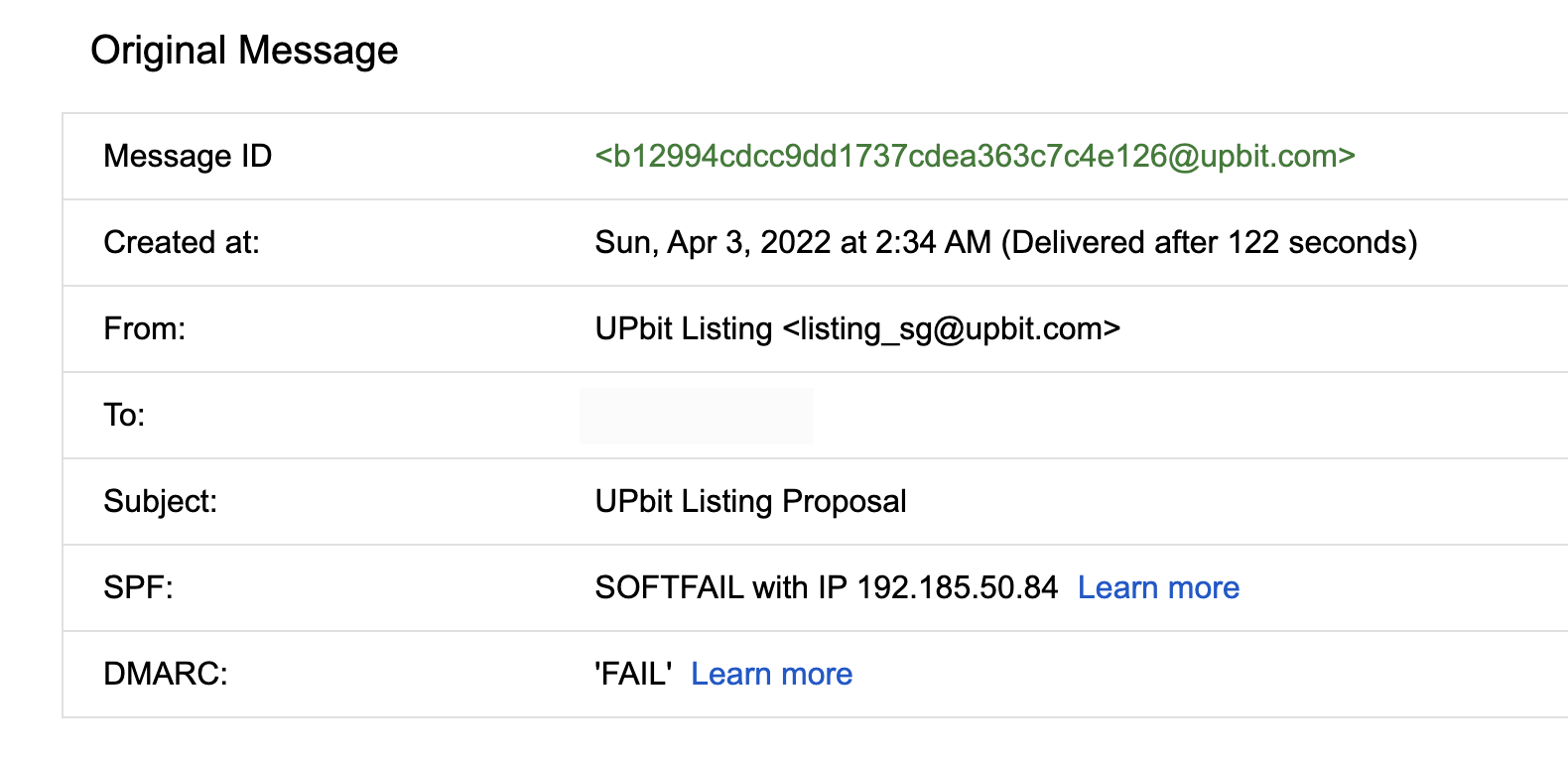The width and height of the screenshot is (1568, 758).
Task: Click the 'DMARC:' row label
Action: 166,675
